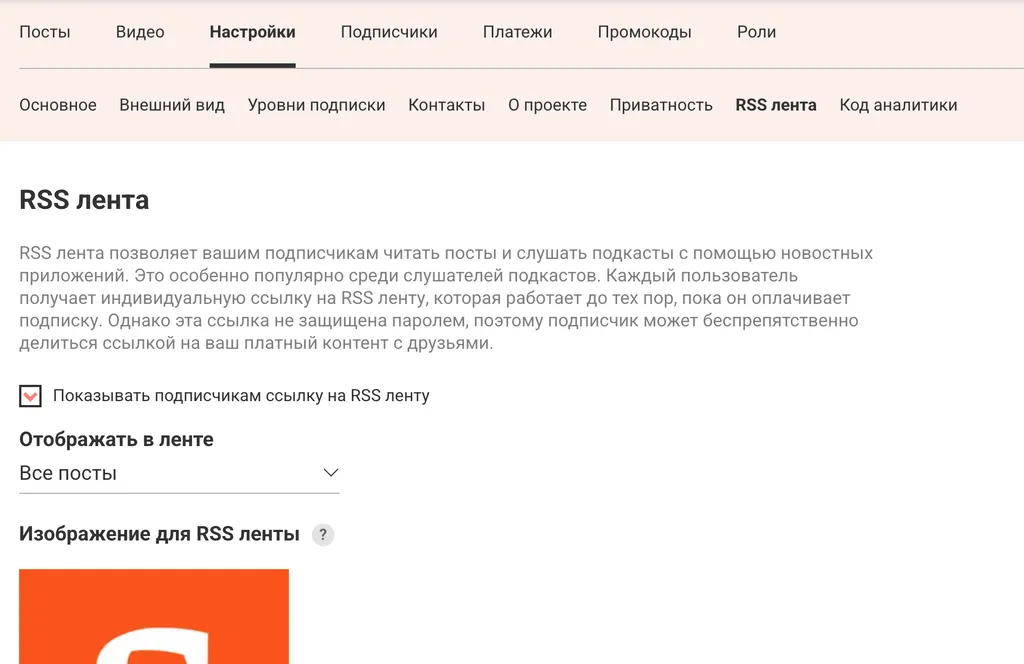Open the О проекте section
The width and height of the screenshot is (1024, 664).
pyautogui.click(x=547, y=105)
